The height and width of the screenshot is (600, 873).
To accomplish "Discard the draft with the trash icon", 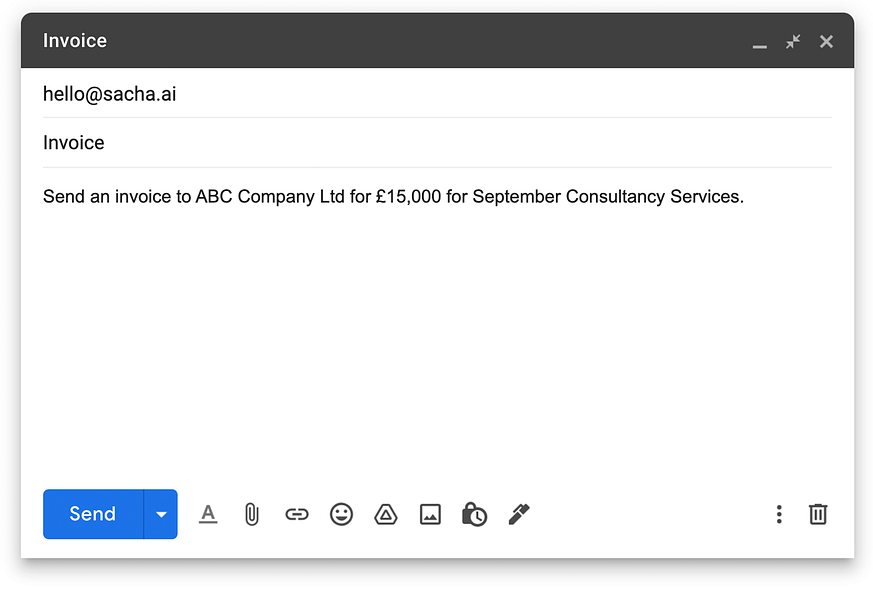I will [818, 514].
